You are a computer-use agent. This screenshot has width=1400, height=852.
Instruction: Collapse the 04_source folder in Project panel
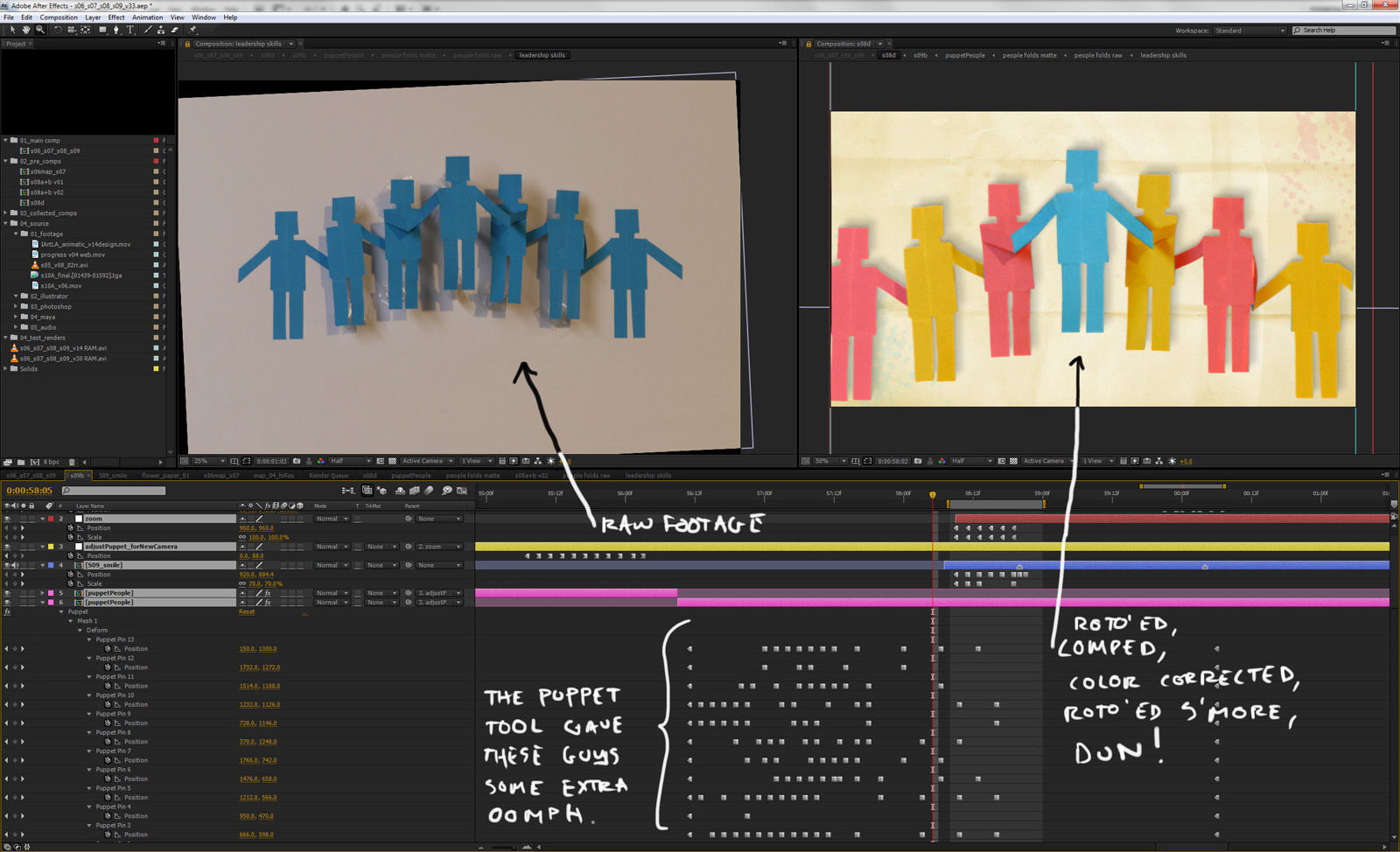5,224
